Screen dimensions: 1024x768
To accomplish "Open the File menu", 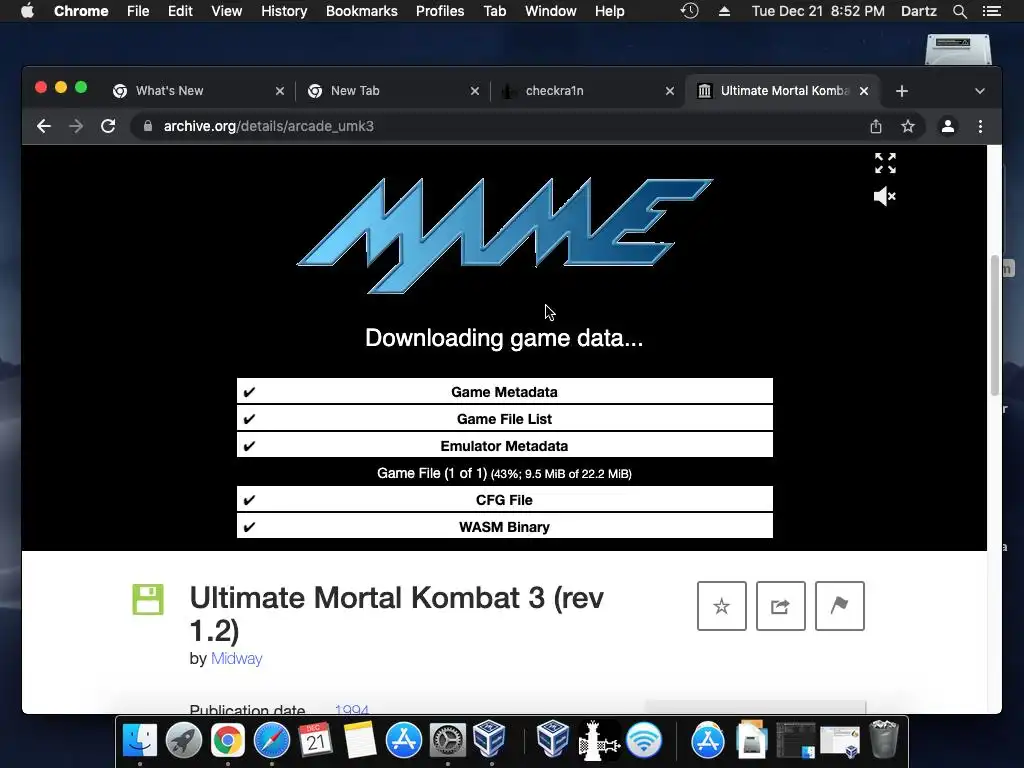I will pyautogui.click(x=138, y=11).
